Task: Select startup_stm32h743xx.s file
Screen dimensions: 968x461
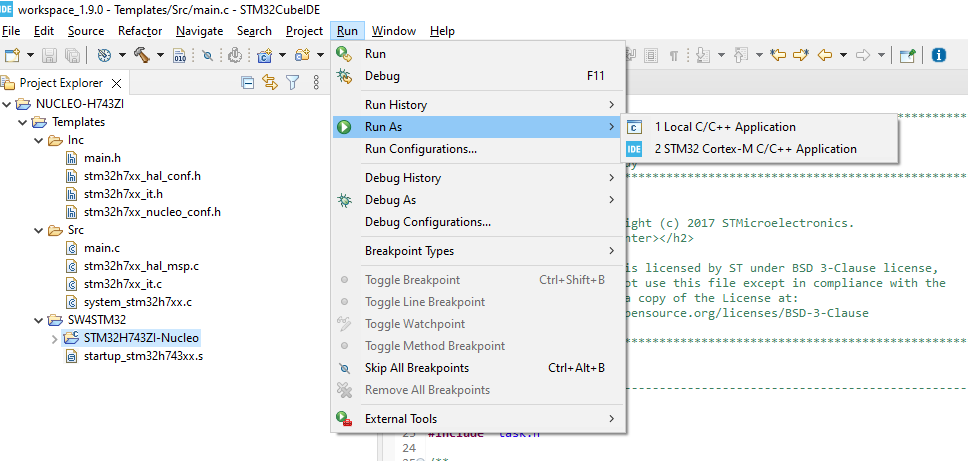Action: point(143,356)
